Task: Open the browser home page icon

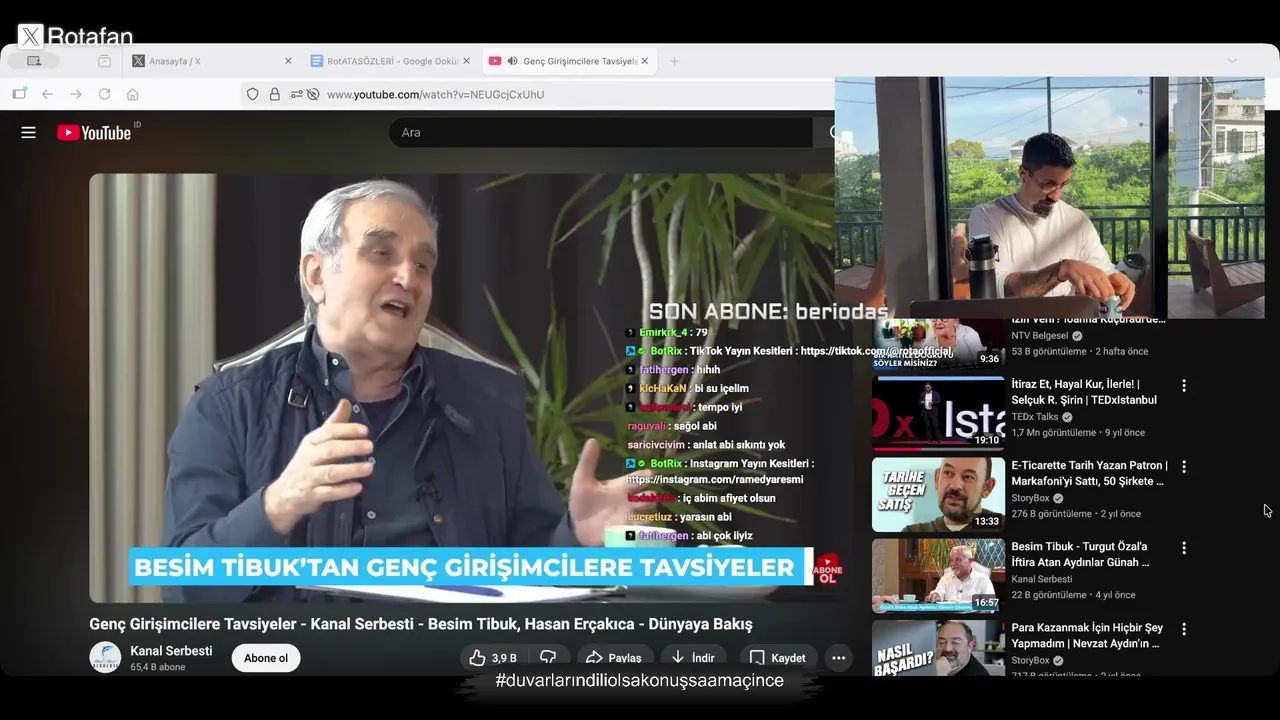Action: (x=132, y=94)
